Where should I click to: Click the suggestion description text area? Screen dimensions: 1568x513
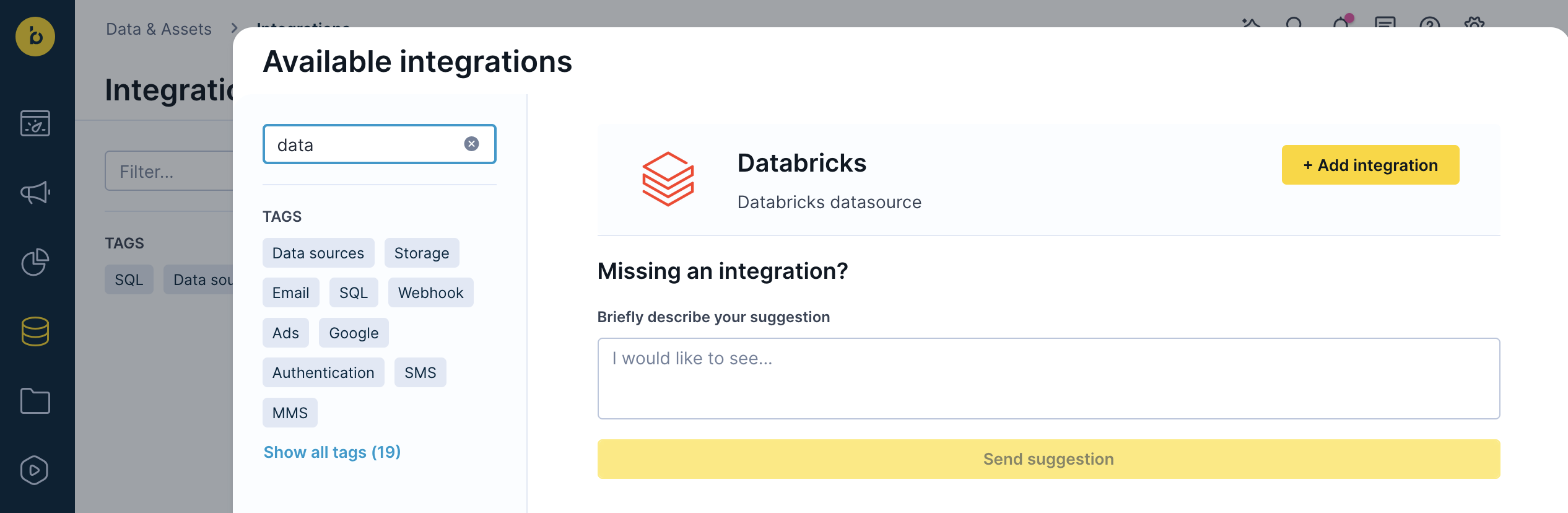tap(1048, 379)
